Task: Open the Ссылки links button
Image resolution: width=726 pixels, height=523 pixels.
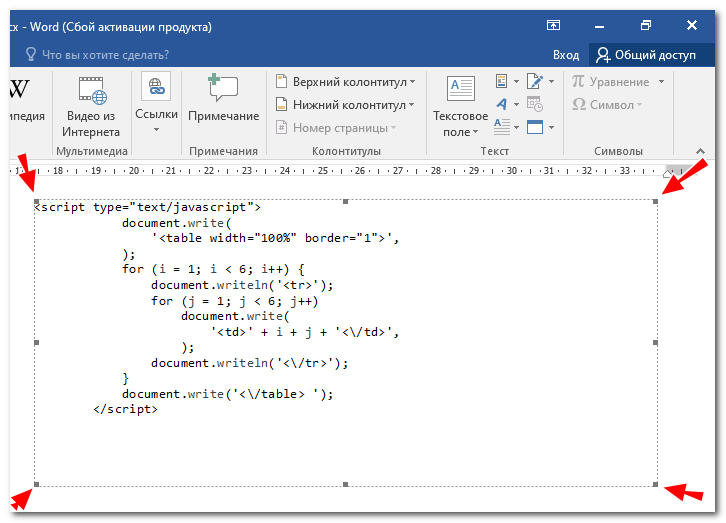Action: point(156,97)
